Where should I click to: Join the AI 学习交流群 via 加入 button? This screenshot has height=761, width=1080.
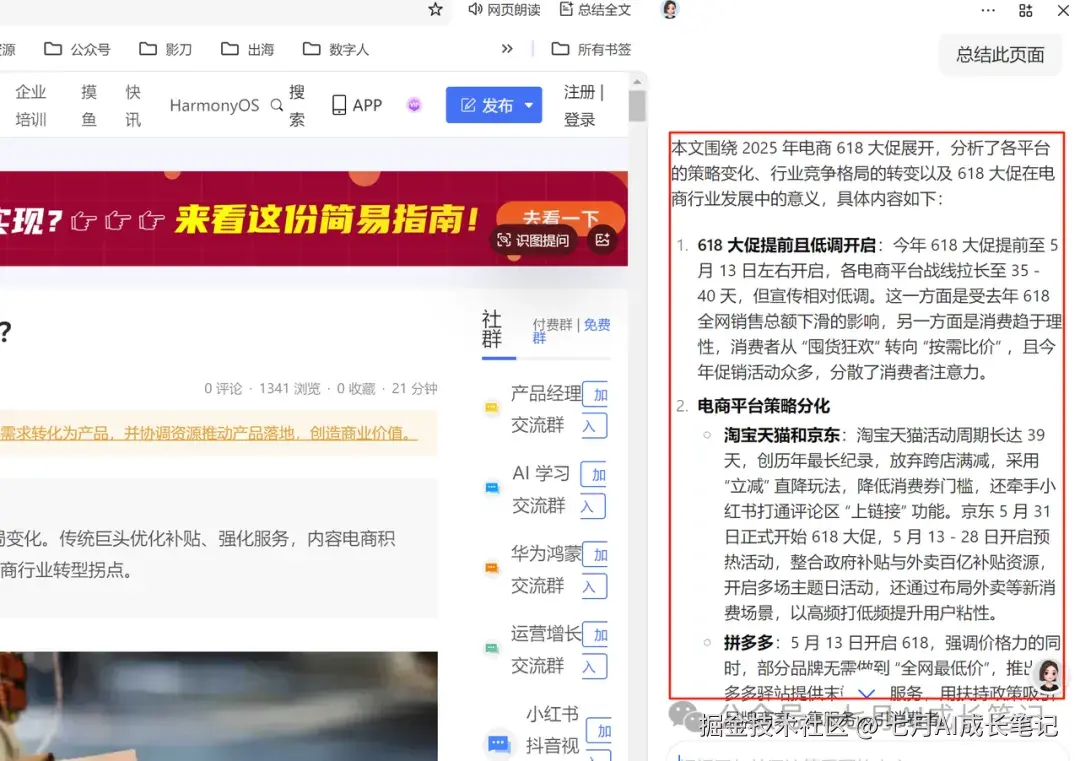click(x=596, y=488)
